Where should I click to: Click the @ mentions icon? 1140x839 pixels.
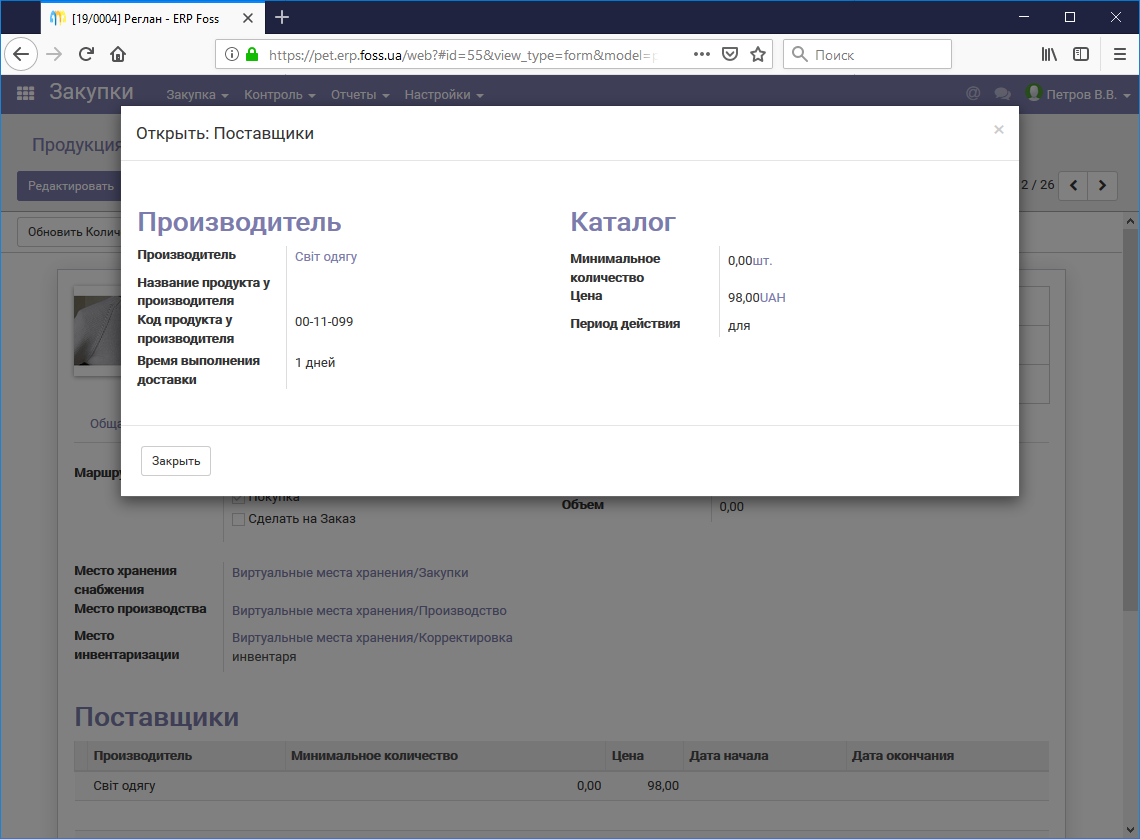click(973, 93)
